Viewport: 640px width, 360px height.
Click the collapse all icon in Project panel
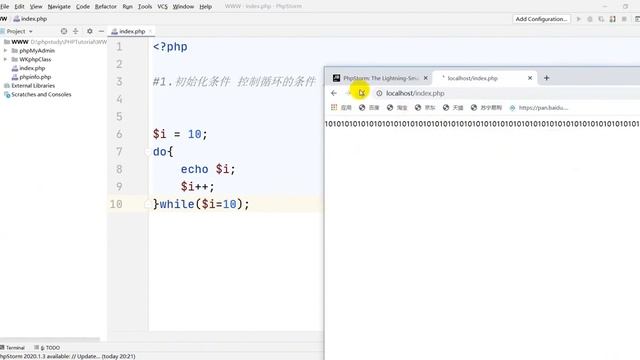pos(76,31)
